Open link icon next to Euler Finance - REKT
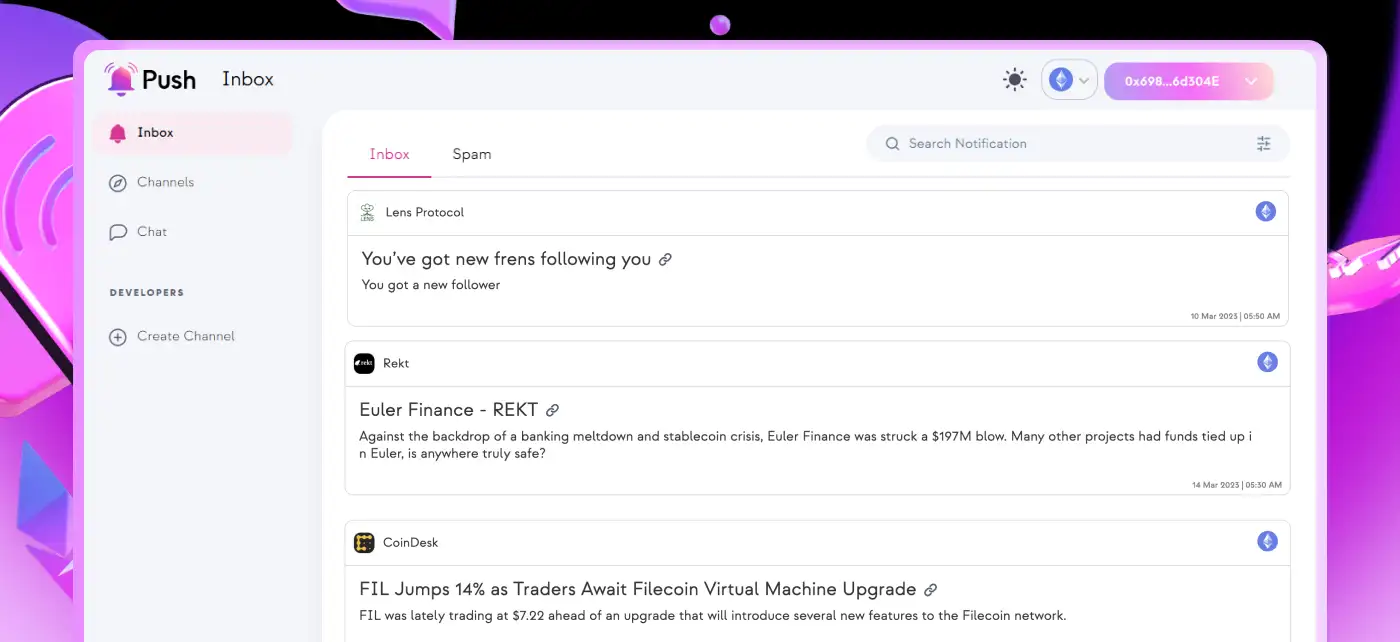The width and height of the screenshot is (1400, 642). coord(552,411)
